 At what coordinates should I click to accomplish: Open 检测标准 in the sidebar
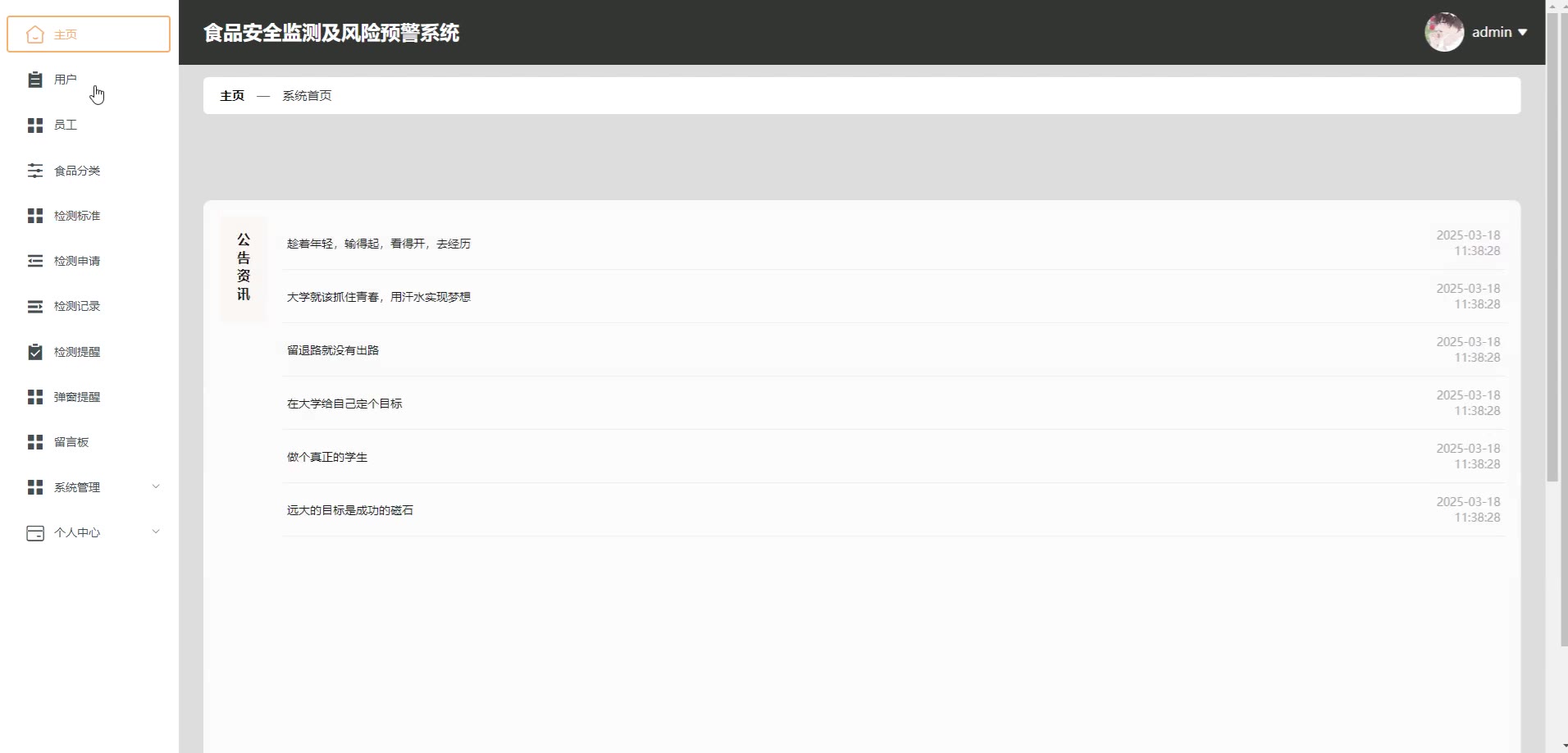[89, 216]
